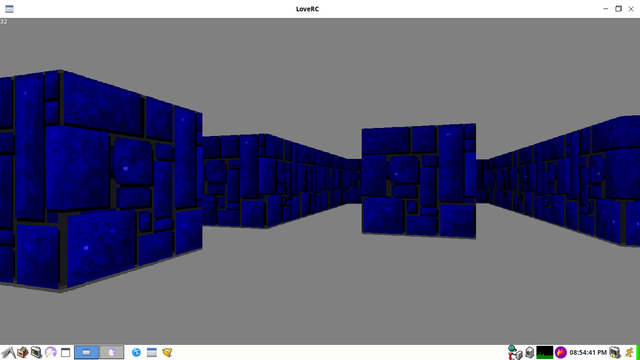The height and width of the screenshot is (360, 640).
Task: Click the taskbar clock showing 08:54:41 PM
Action: (x=588, y=352)
